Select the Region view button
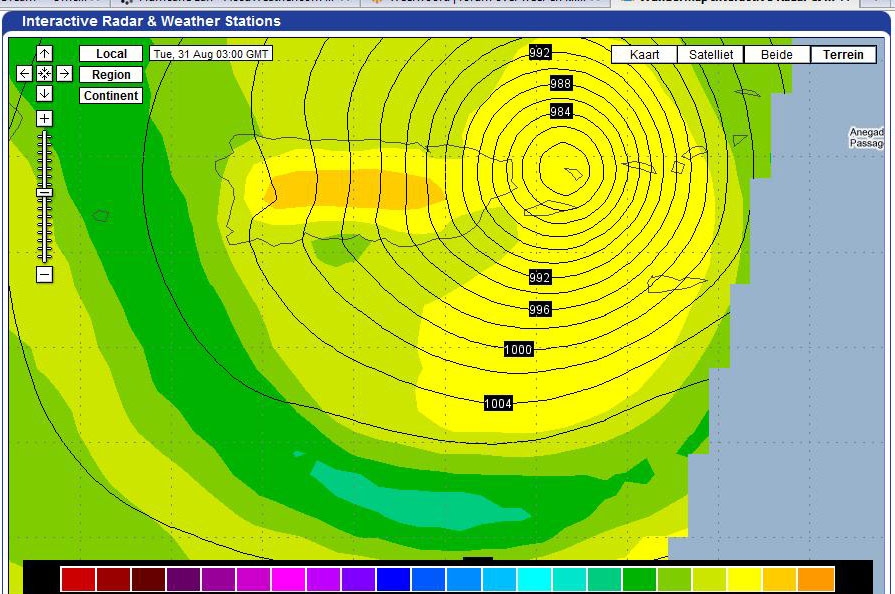The image size is (895, 594). coord(111,75)
